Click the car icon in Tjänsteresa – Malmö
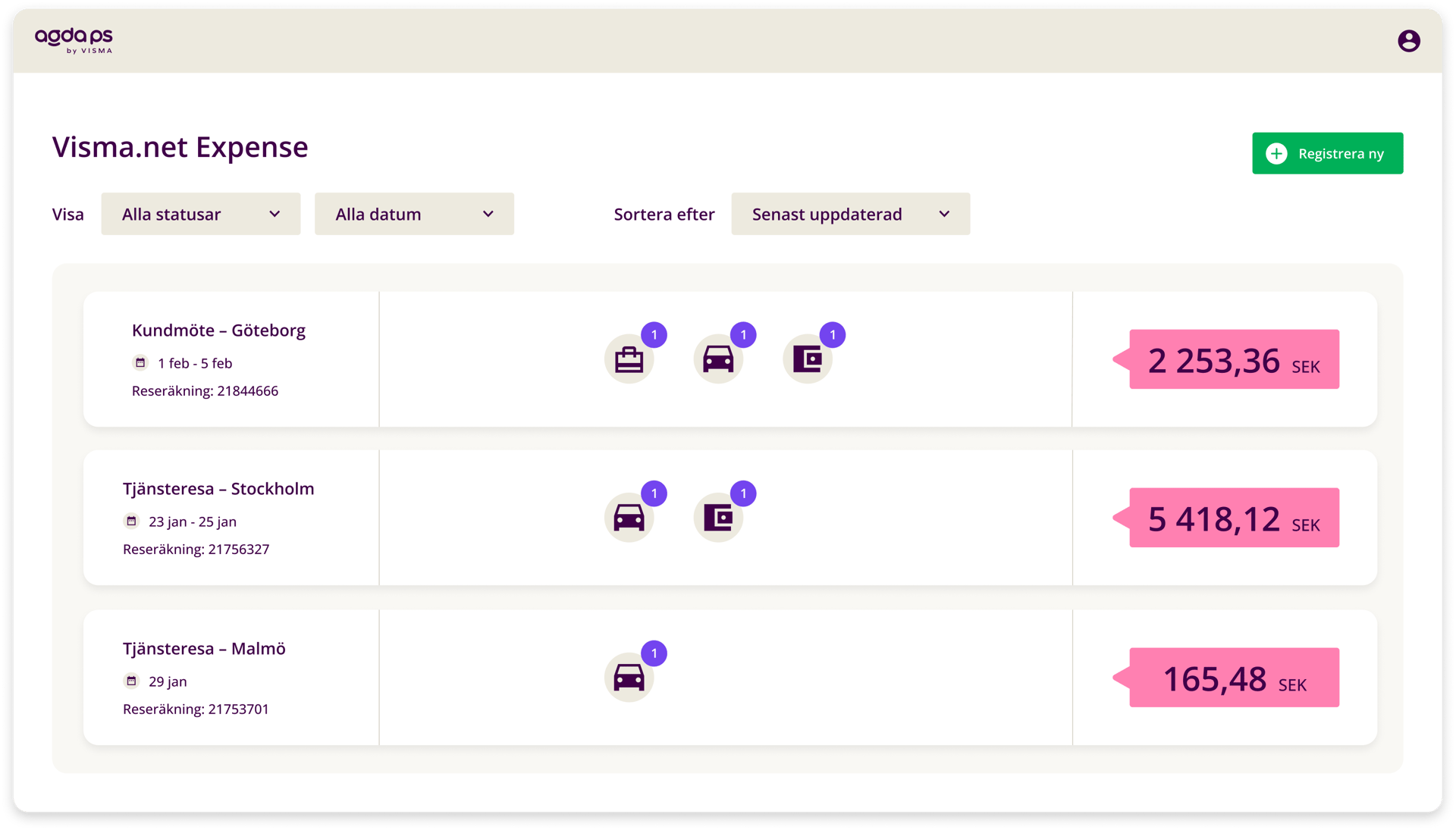Image resolution: width=1456 pixels, height=830 pixels. tap(629, 678)
